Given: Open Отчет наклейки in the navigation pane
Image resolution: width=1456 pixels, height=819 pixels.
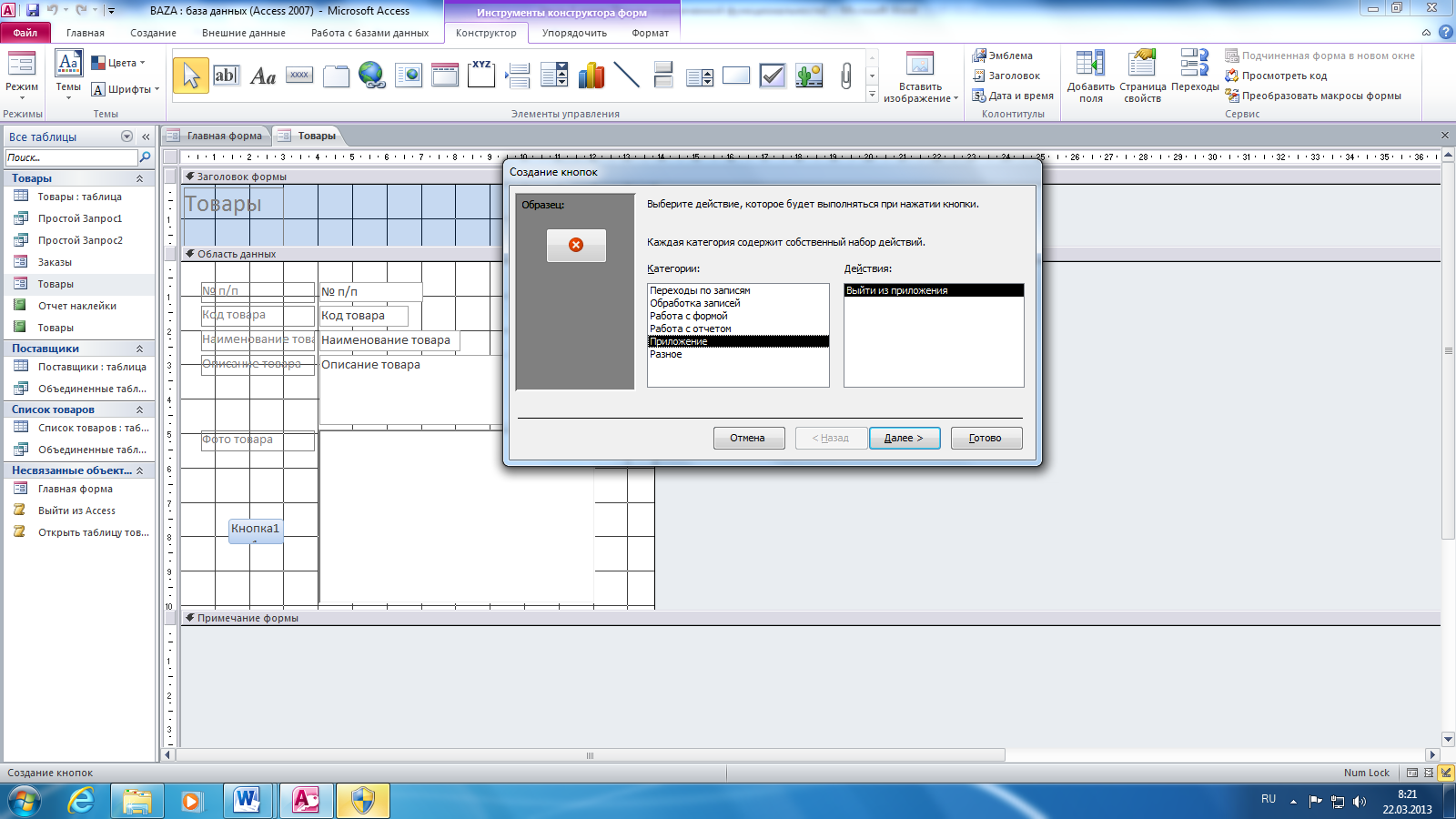Looking at the screenshot, I should (x=77, y=306).
